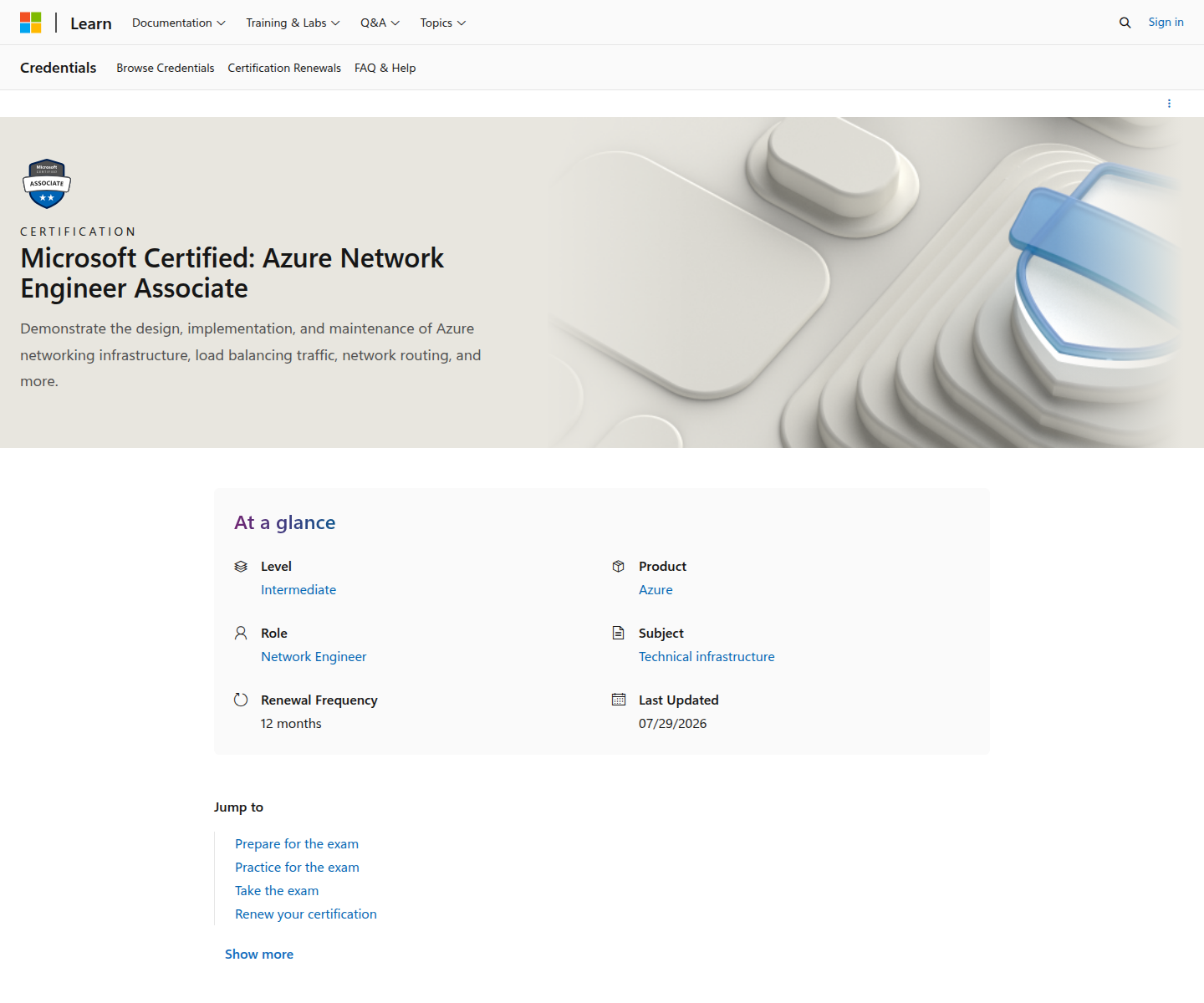Click the Role person icon
This screenshot has height=1003, width=1204.
tap(241, 634)
